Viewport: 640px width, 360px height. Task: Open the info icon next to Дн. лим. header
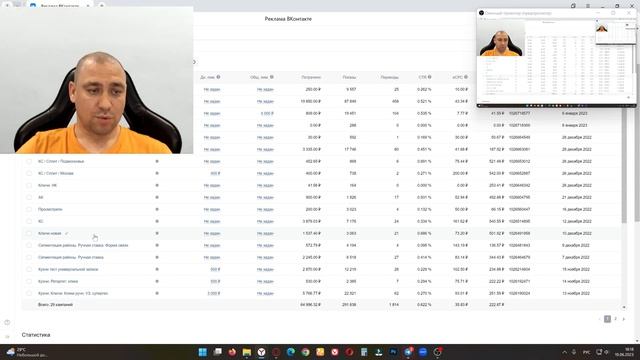tap(218, 77)
